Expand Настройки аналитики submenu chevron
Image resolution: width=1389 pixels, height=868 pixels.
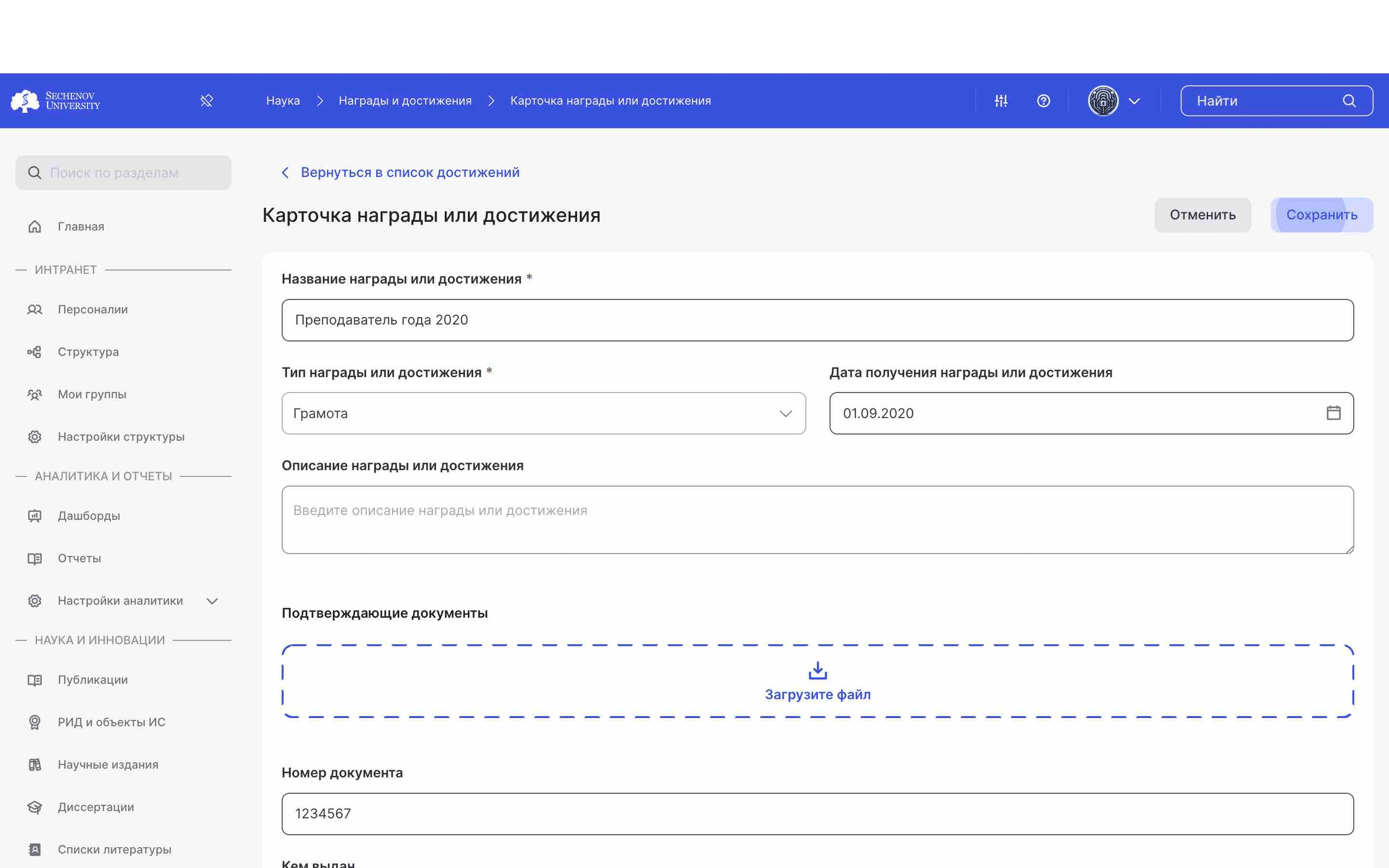pos(212,601)
